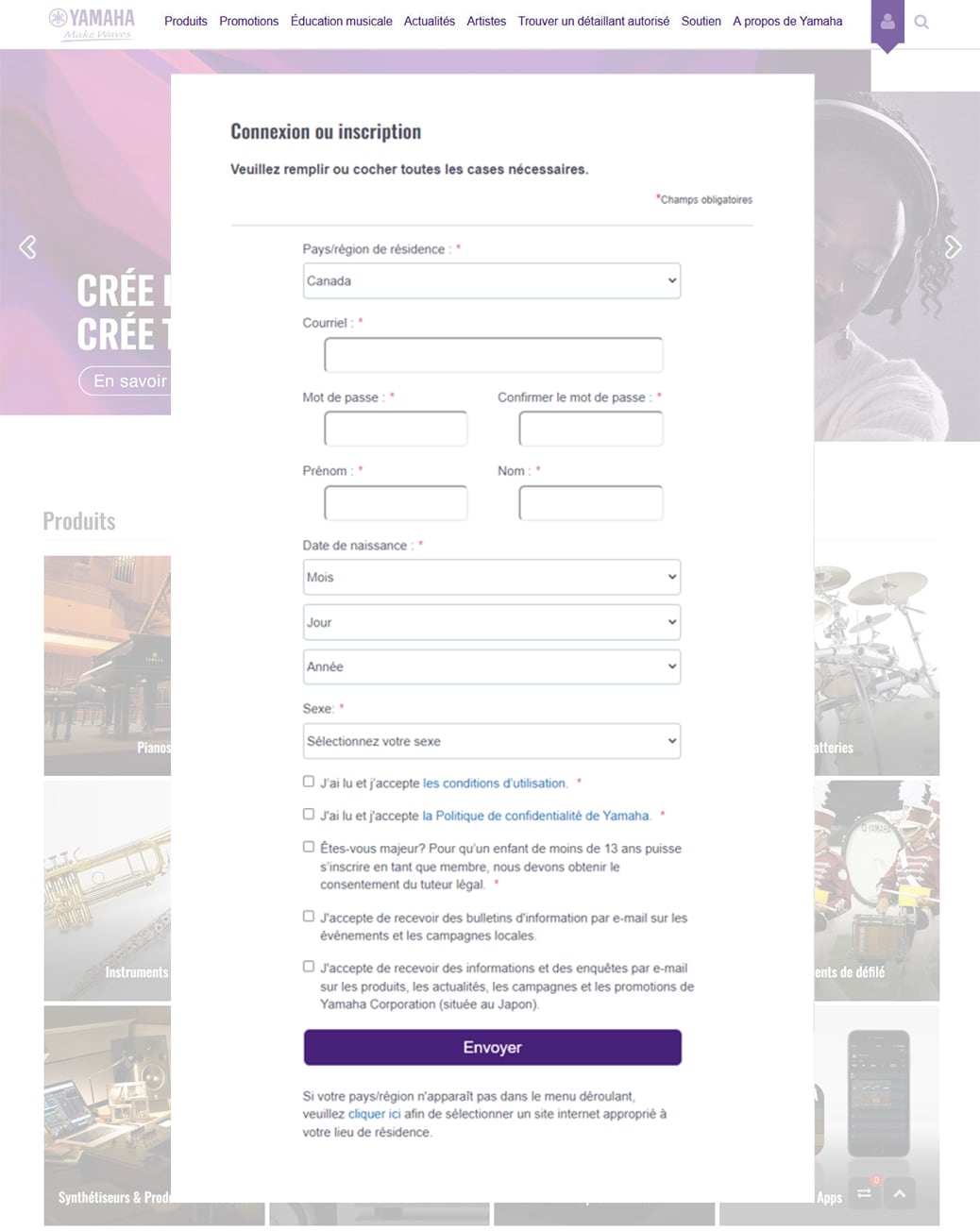The height and width of the screenshot is (1231, 980).
Task: Click the left carousel arrow
Action: point(27,246)
